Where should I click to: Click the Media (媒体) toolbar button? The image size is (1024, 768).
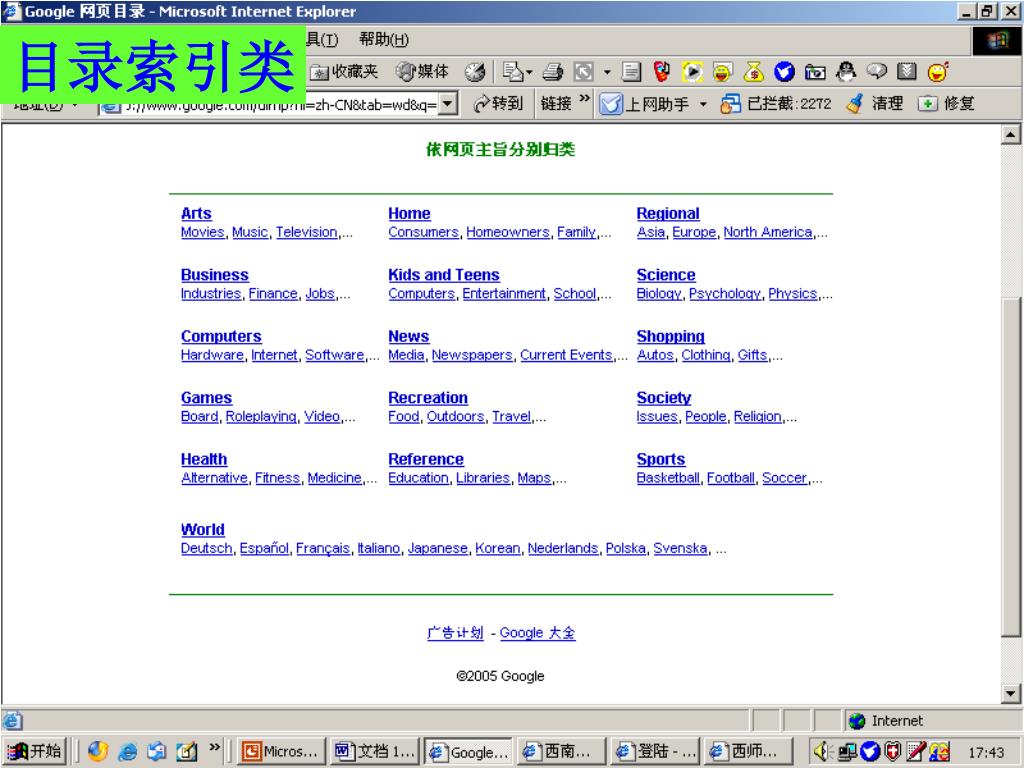(423, 72)
